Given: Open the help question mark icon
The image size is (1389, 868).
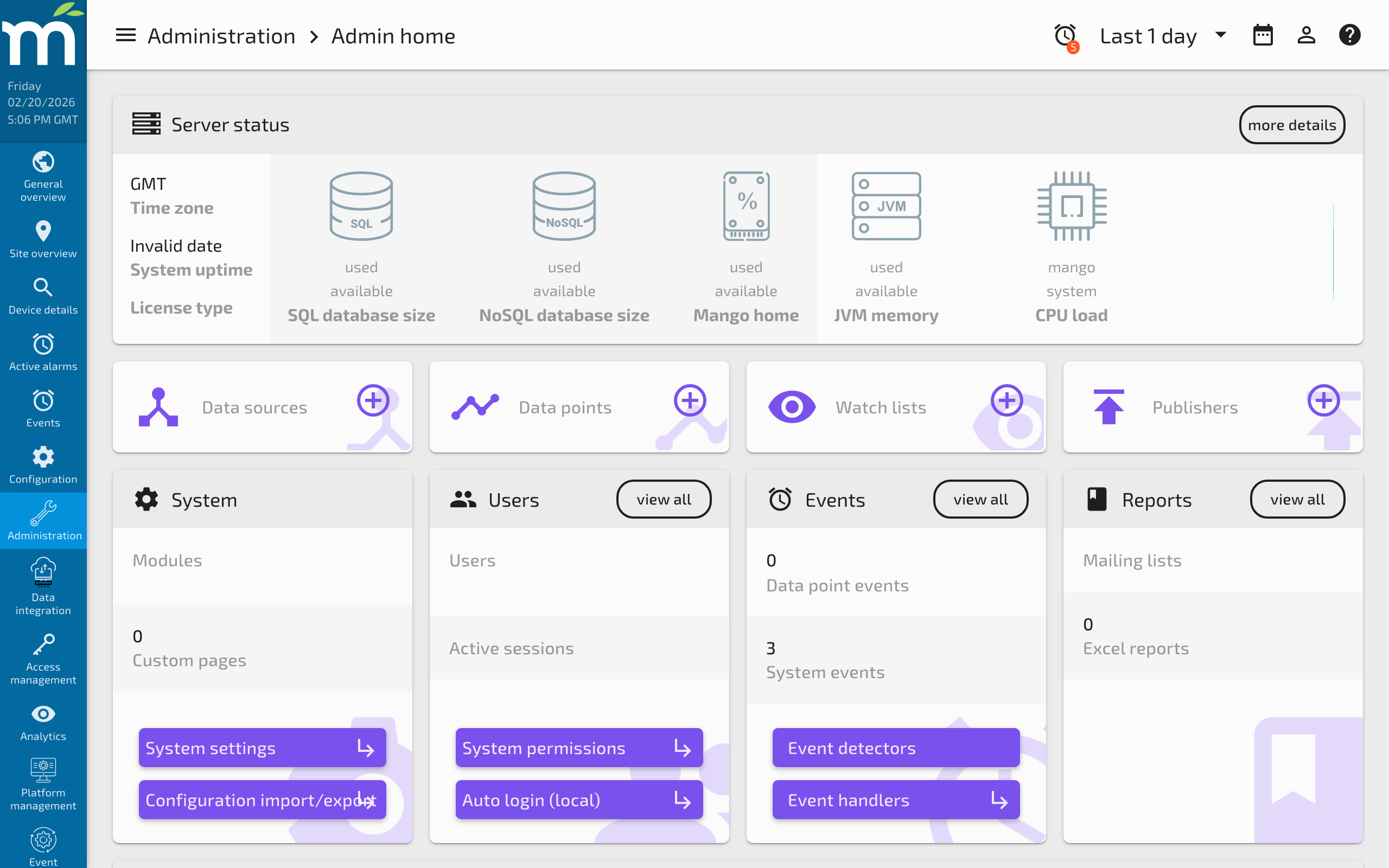Looking at the screenshot, I should 1350,35.
